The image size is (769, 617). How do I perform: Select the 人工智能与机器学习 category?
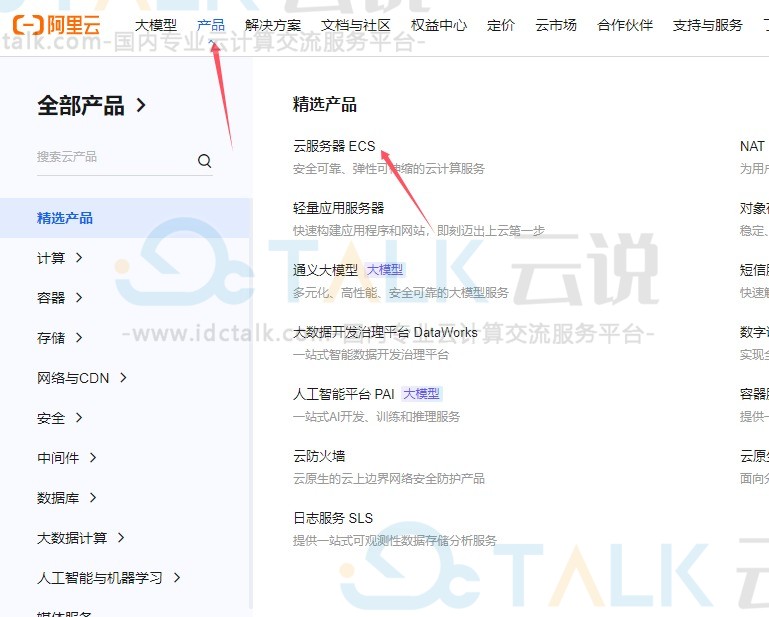point(100,578)
